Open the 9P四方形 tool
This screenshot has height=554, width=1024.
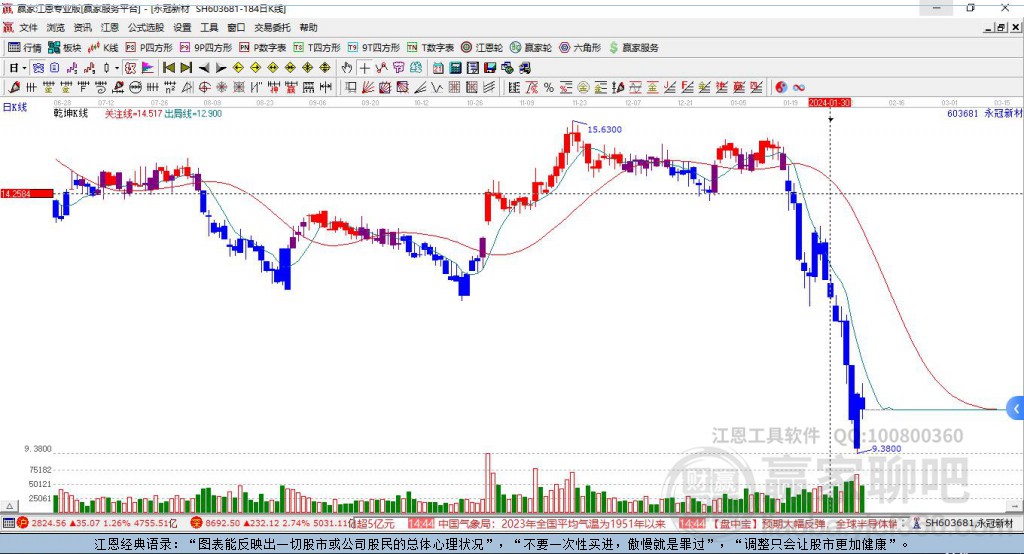point(206,48)
